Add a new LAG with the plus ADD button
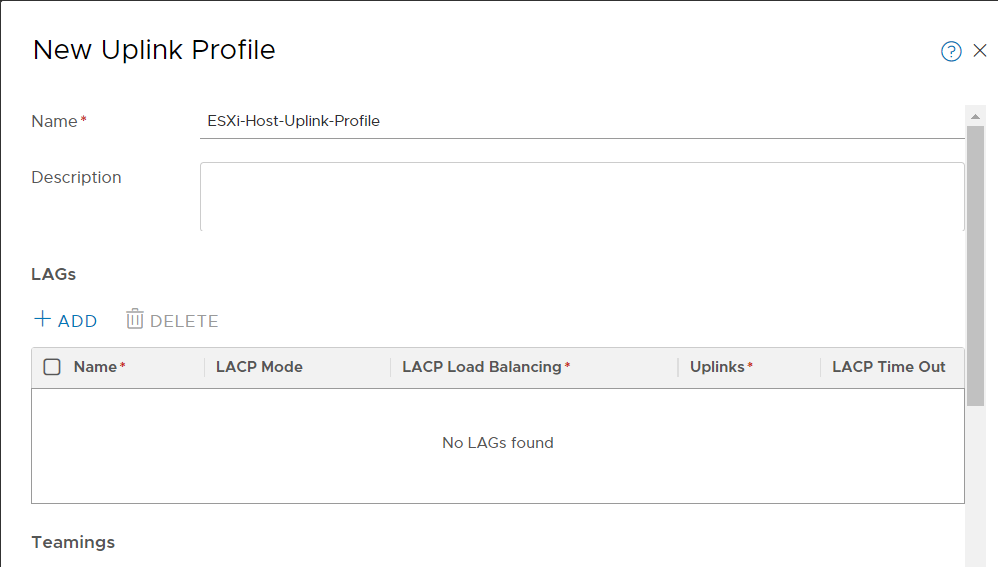Image resolution: width=998 pixels, height=567 pixels. (66, 319)
